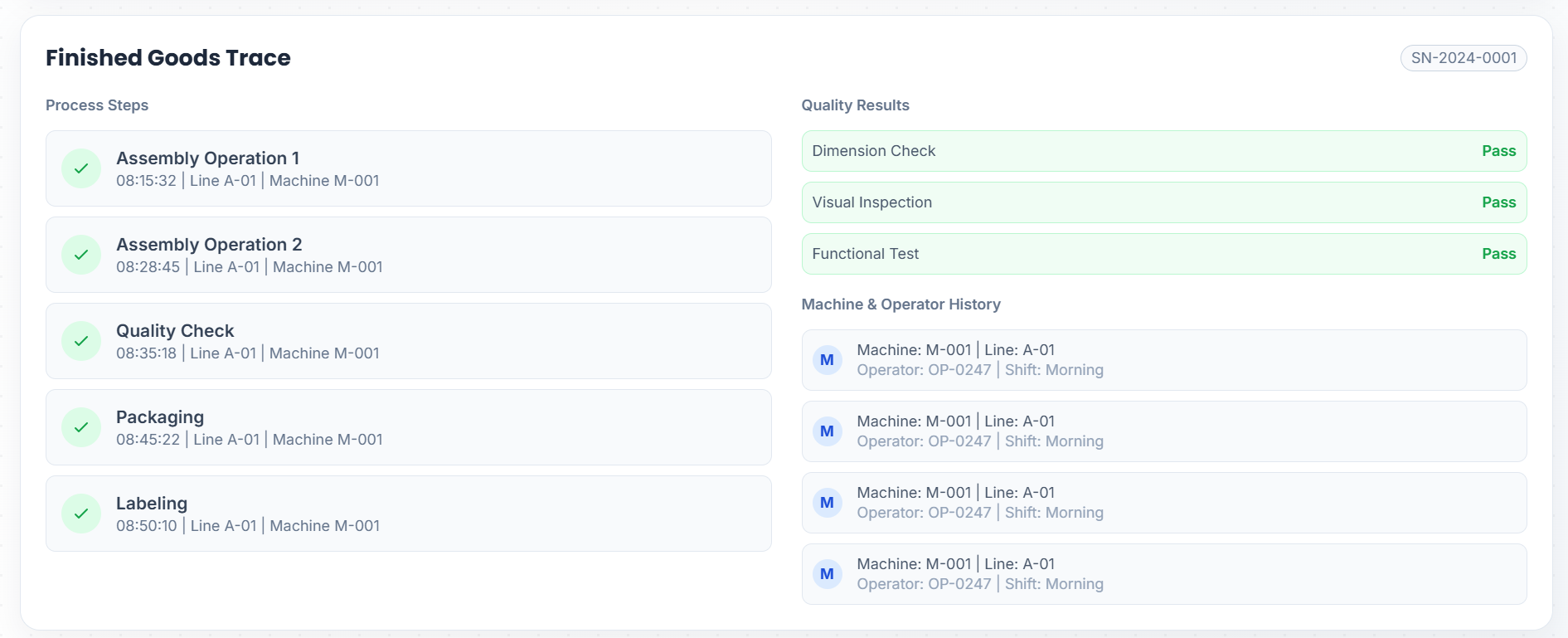Click the Pass status for Dimension Check
The width and height of the screenshot is (1568, 638).
[1498, 151]
